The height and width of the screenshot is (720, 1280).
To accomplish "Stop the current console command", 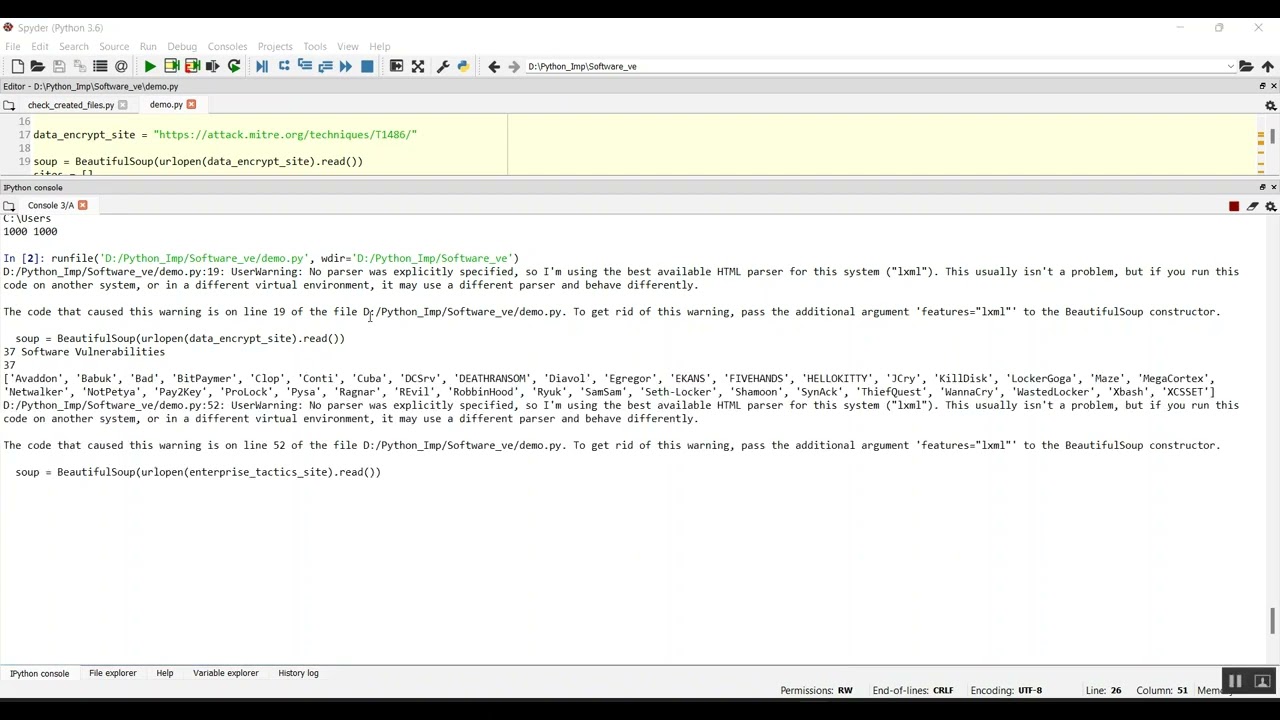I will [1234, 206].
